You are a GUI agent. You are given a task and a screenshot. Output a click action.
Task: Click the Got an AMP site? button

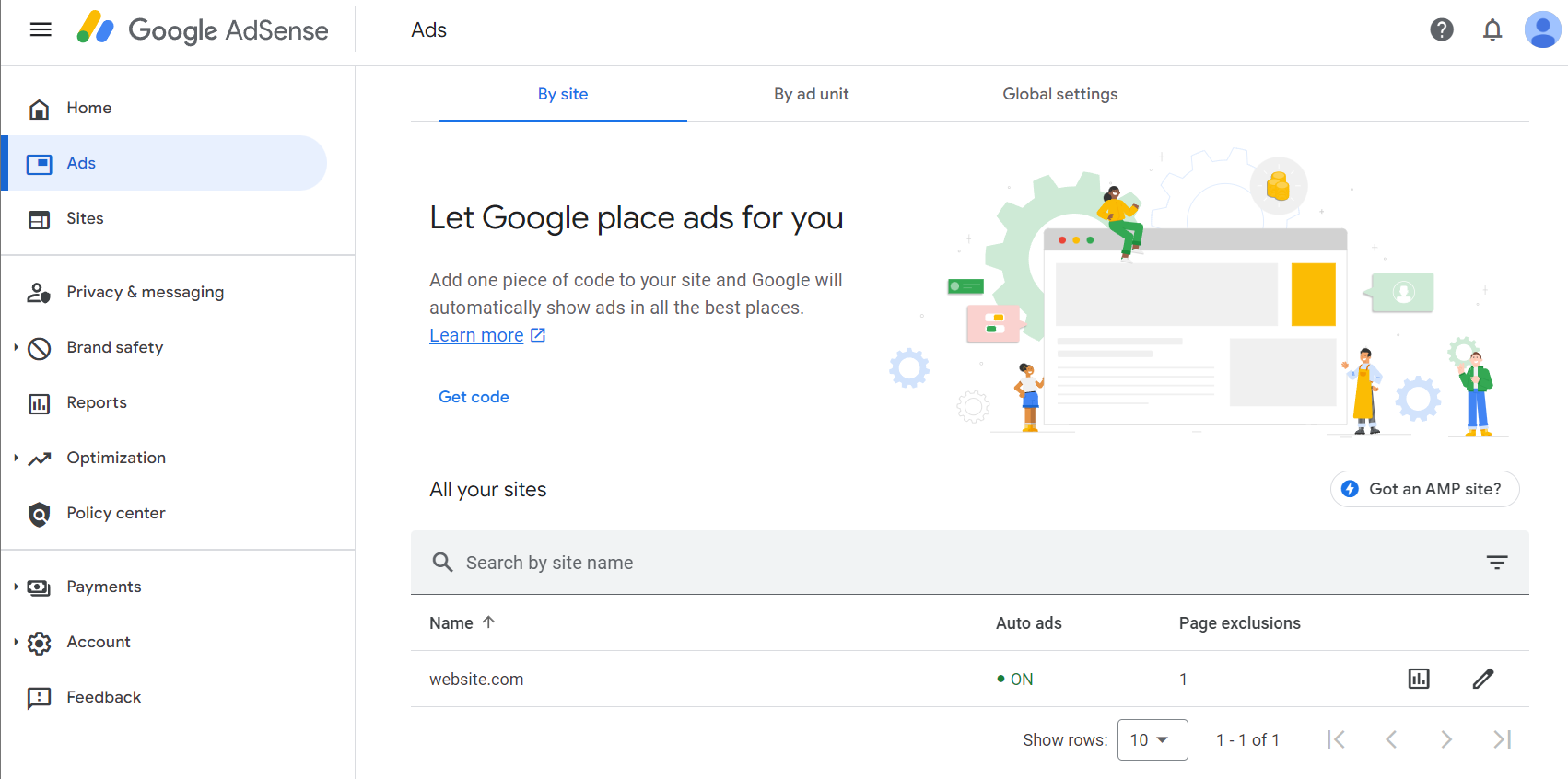pyautogui.click(x=1424, y=489)
